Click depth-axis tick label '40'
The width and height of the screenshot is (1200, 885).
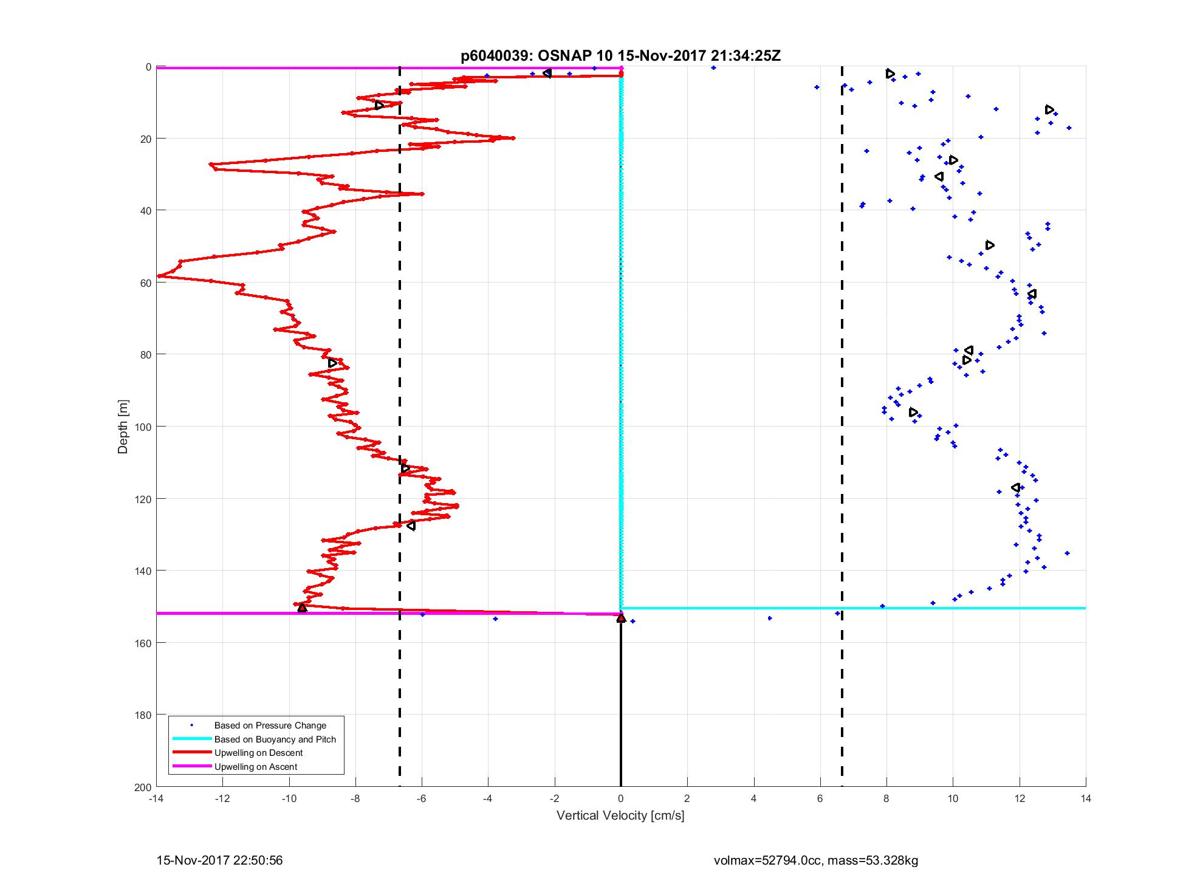click(x=144, y=211)
